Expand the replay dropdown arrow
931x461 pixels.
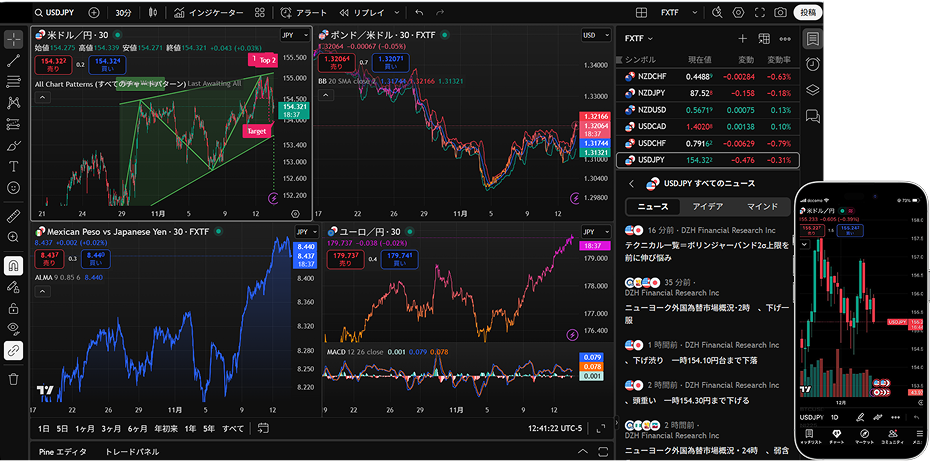(x=396, y=12)
